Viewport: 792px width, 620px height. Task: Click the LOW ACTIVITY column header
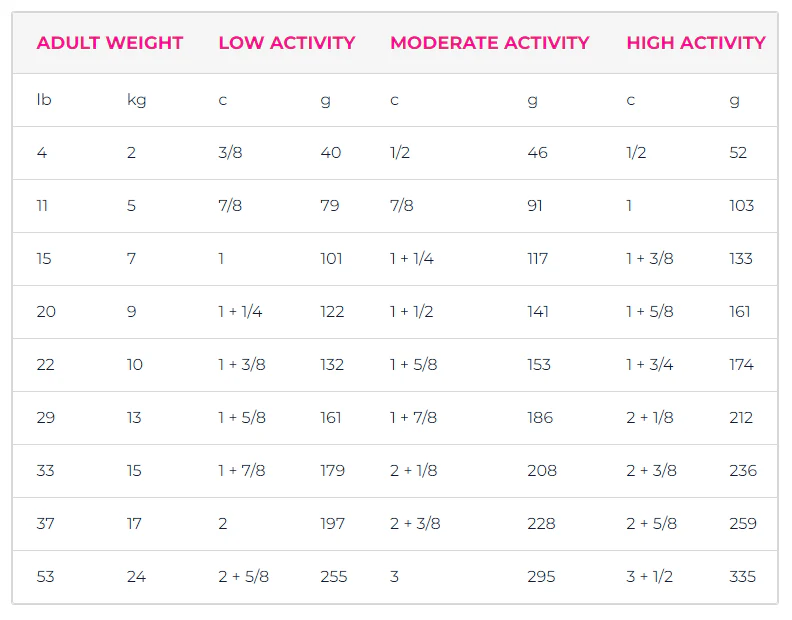(287, 43)
